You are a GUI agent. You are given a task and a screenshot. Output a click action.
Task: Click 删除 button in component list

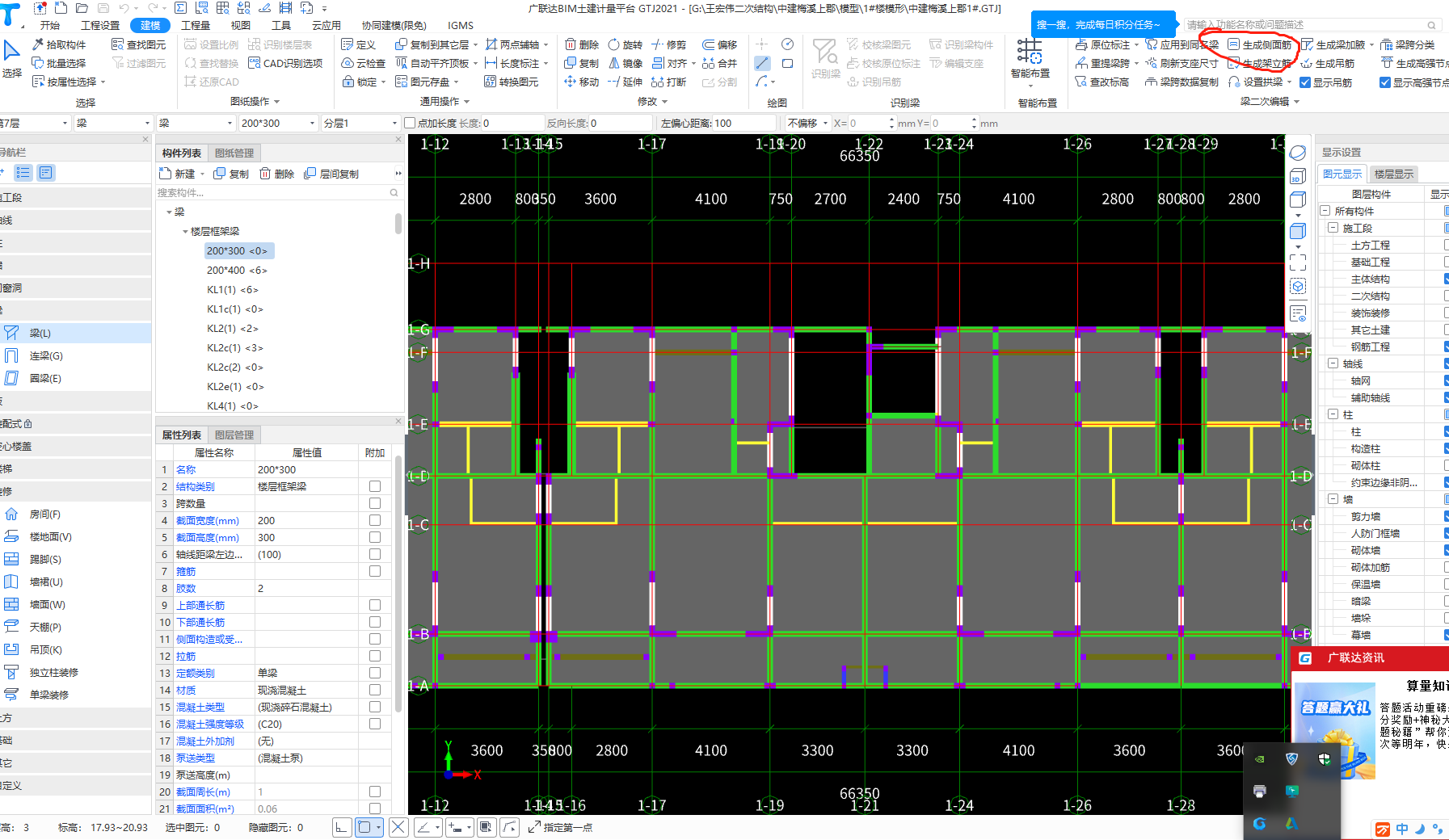[277, 174]
